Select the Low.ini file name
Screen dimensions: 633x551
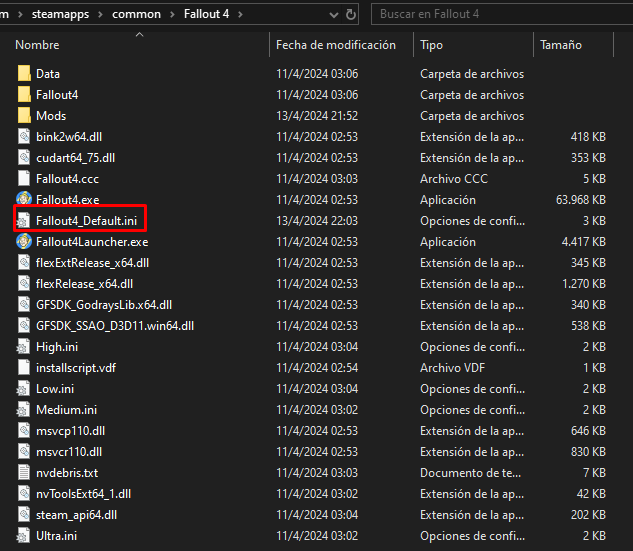point(55,389)
